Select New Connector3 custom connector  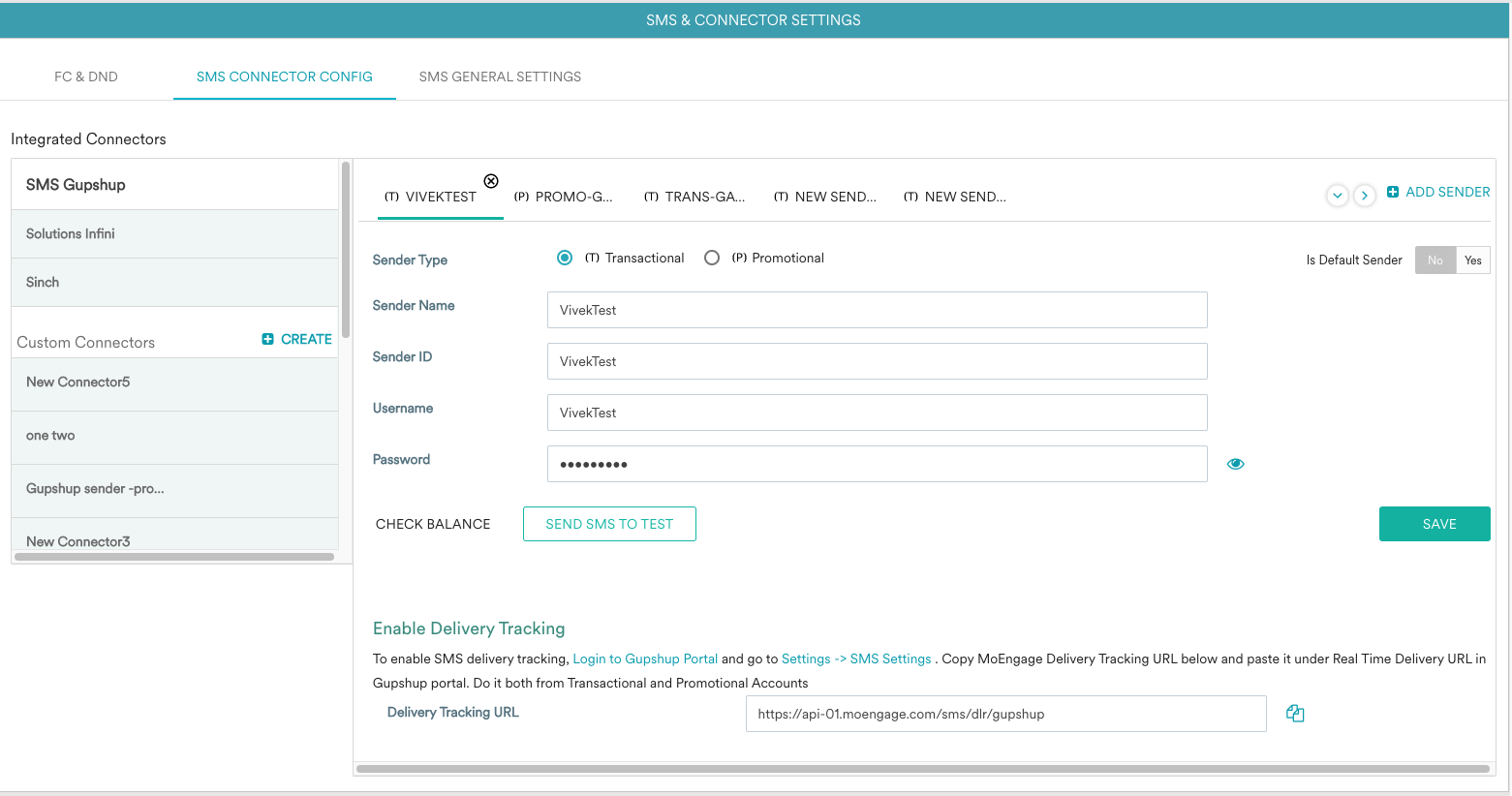click(x=174, y=536)
